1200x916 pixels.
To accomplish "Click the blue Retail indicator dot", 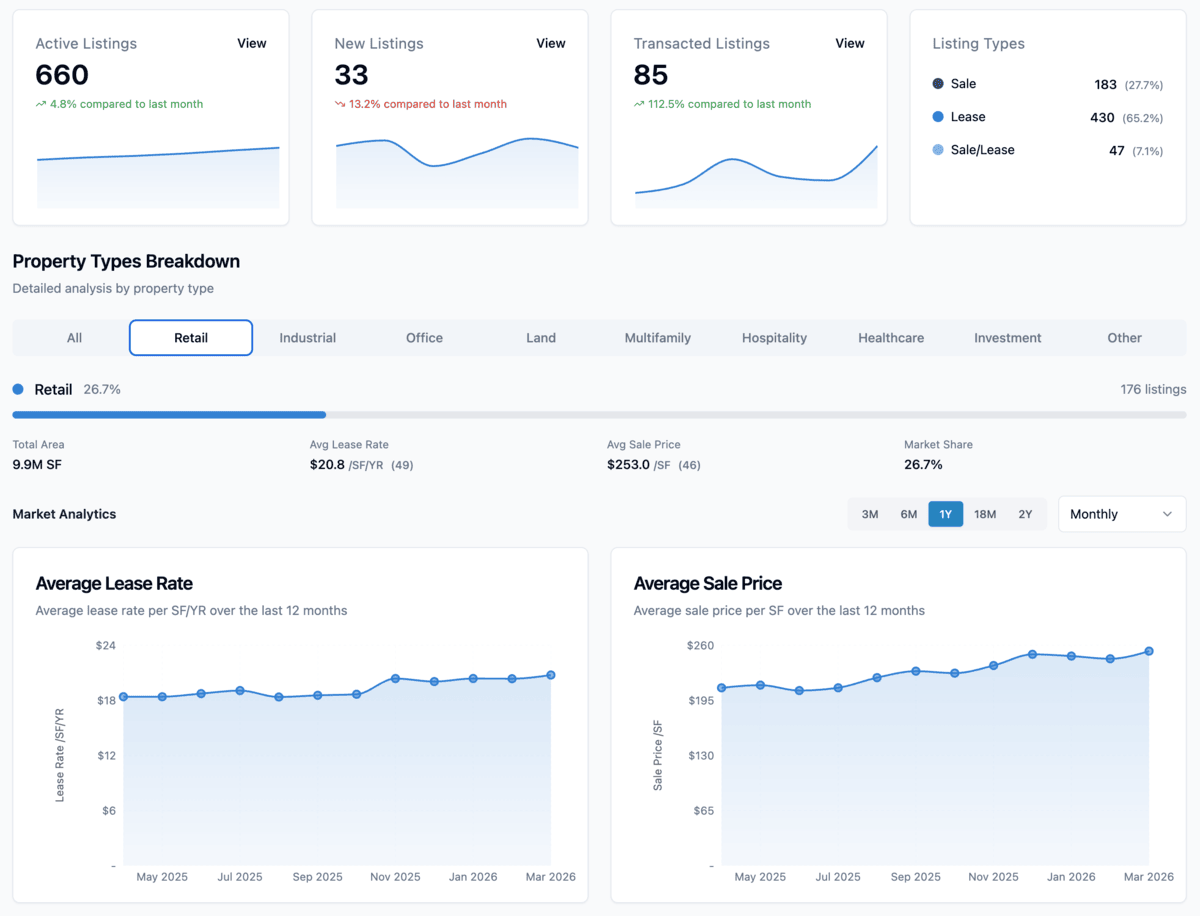I will coord(16,389).
